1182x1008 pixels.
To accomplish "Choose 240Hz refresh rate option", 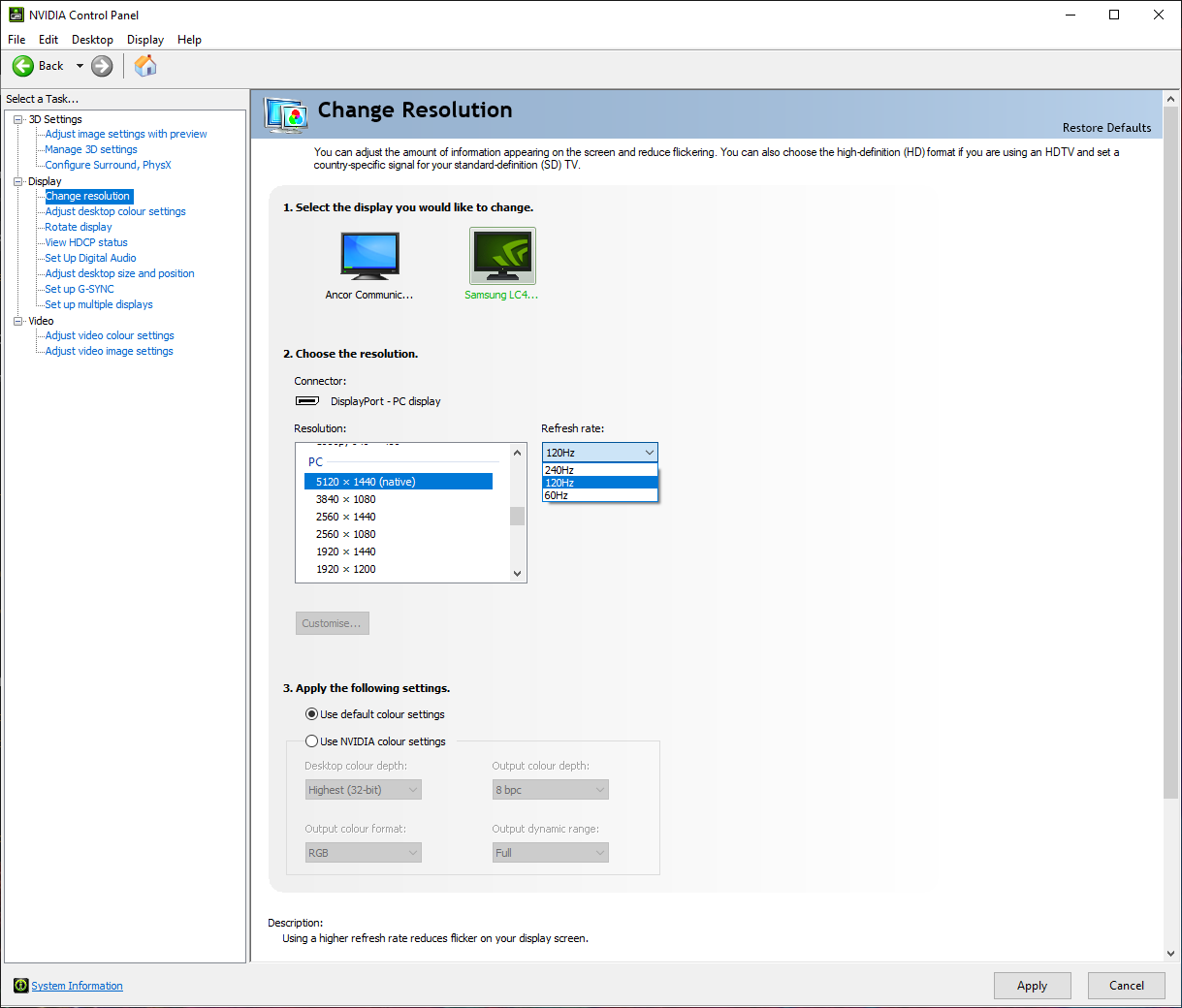I will [600, 470].
